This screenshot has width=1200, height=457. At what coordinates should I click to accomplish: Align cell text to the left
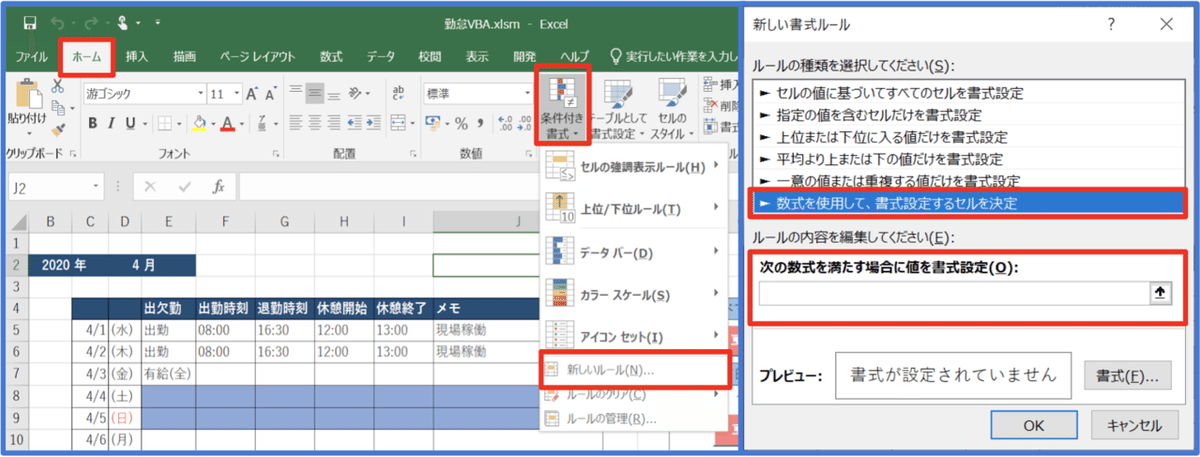(294, 124)
